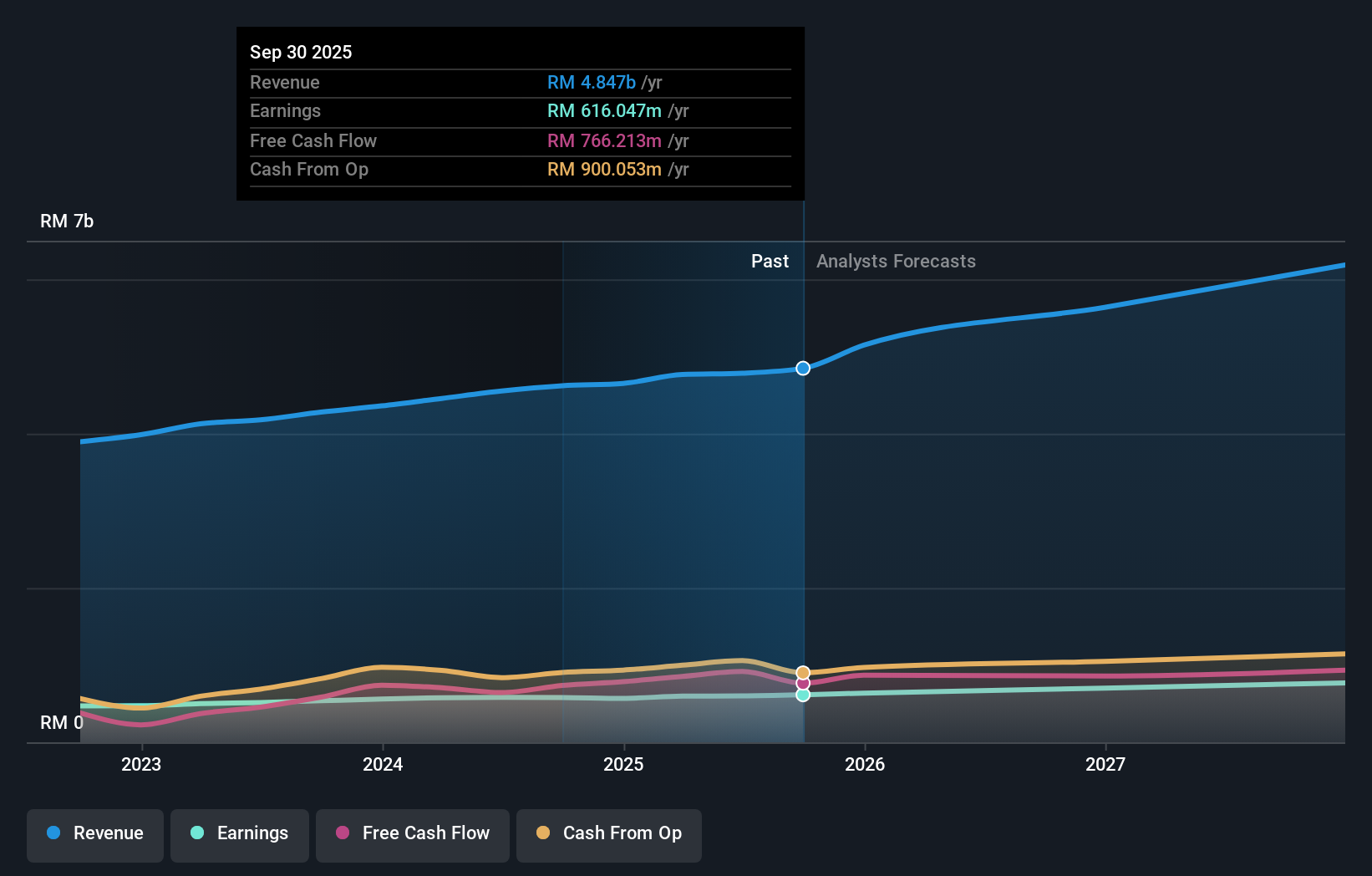Collapse the Analysts Forecasts section

895,261
